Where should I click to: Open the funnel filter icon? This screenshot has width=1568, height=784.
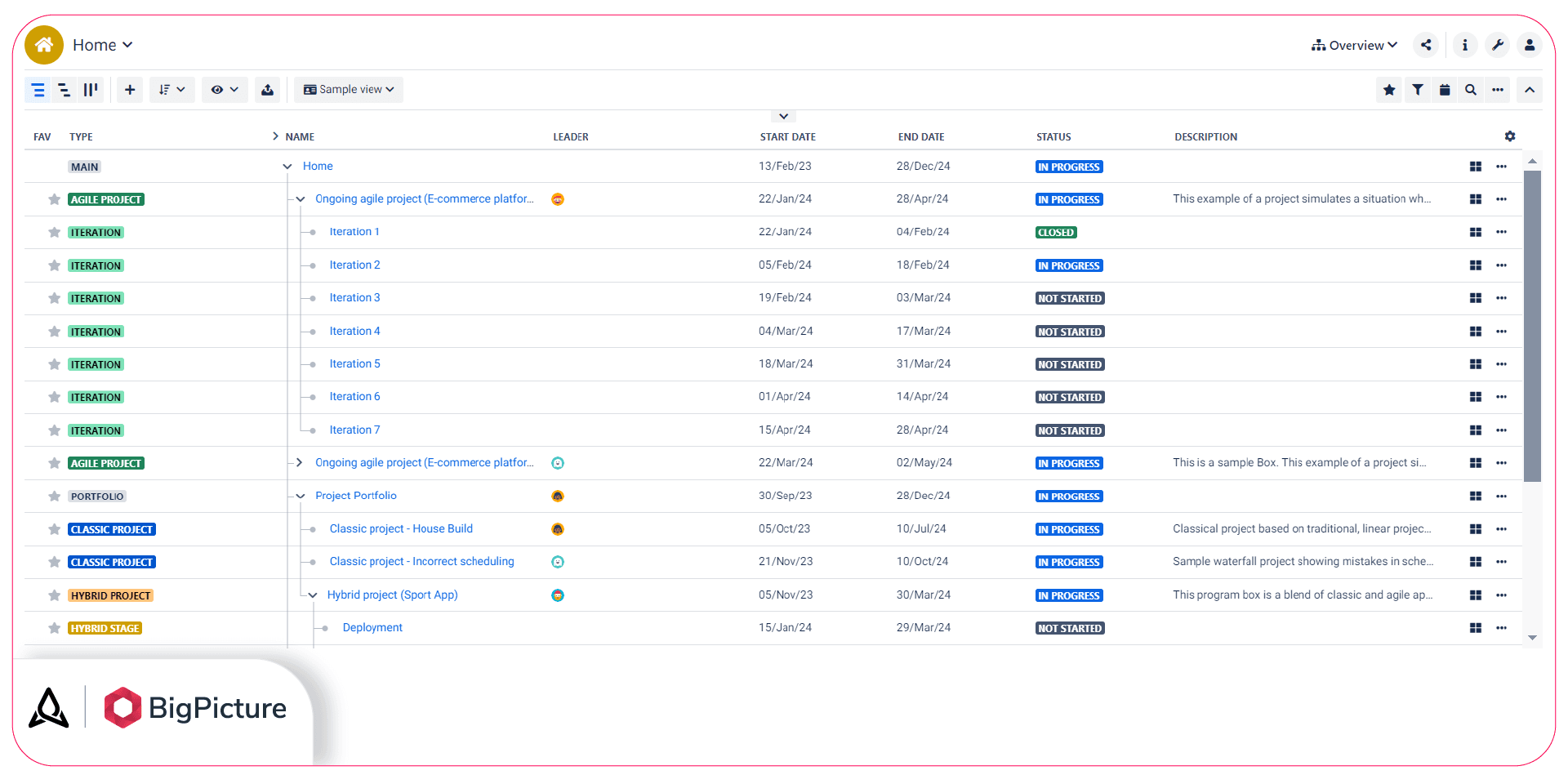[x=1418, y=90]
